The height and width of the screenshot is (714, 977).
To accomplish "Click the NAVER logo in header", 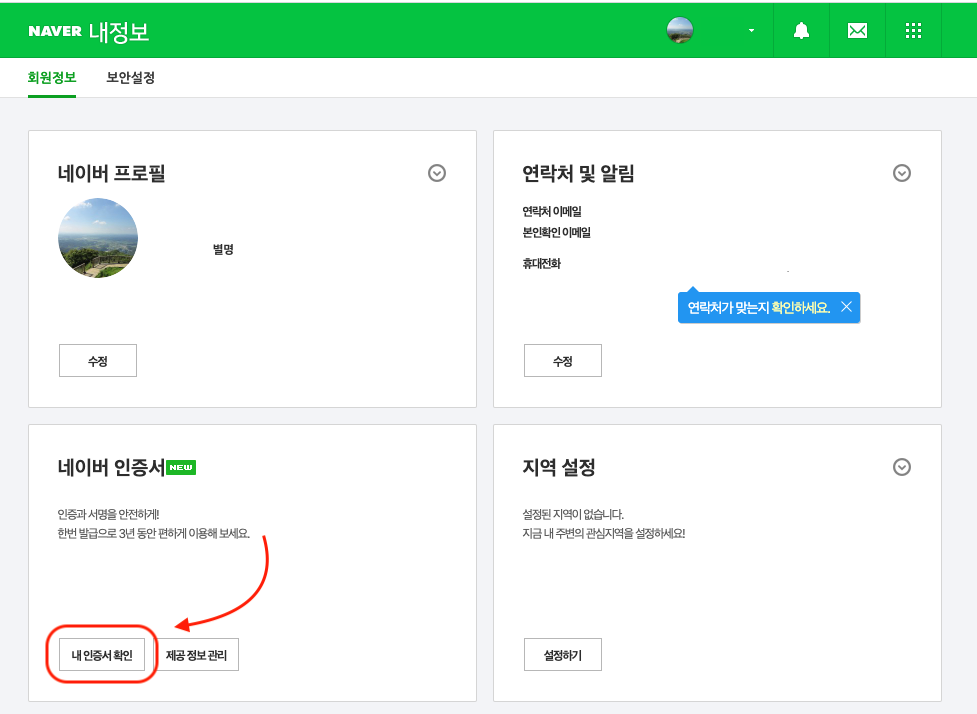I will pos(55,31).
